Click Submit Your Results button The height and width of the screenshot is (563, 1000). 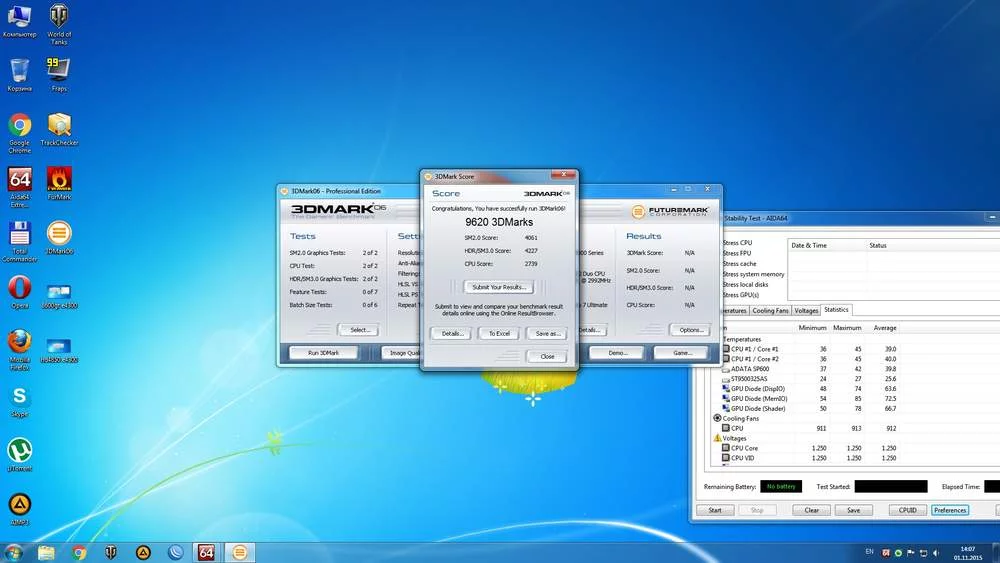pyautogui.click(x=499, y=287)
